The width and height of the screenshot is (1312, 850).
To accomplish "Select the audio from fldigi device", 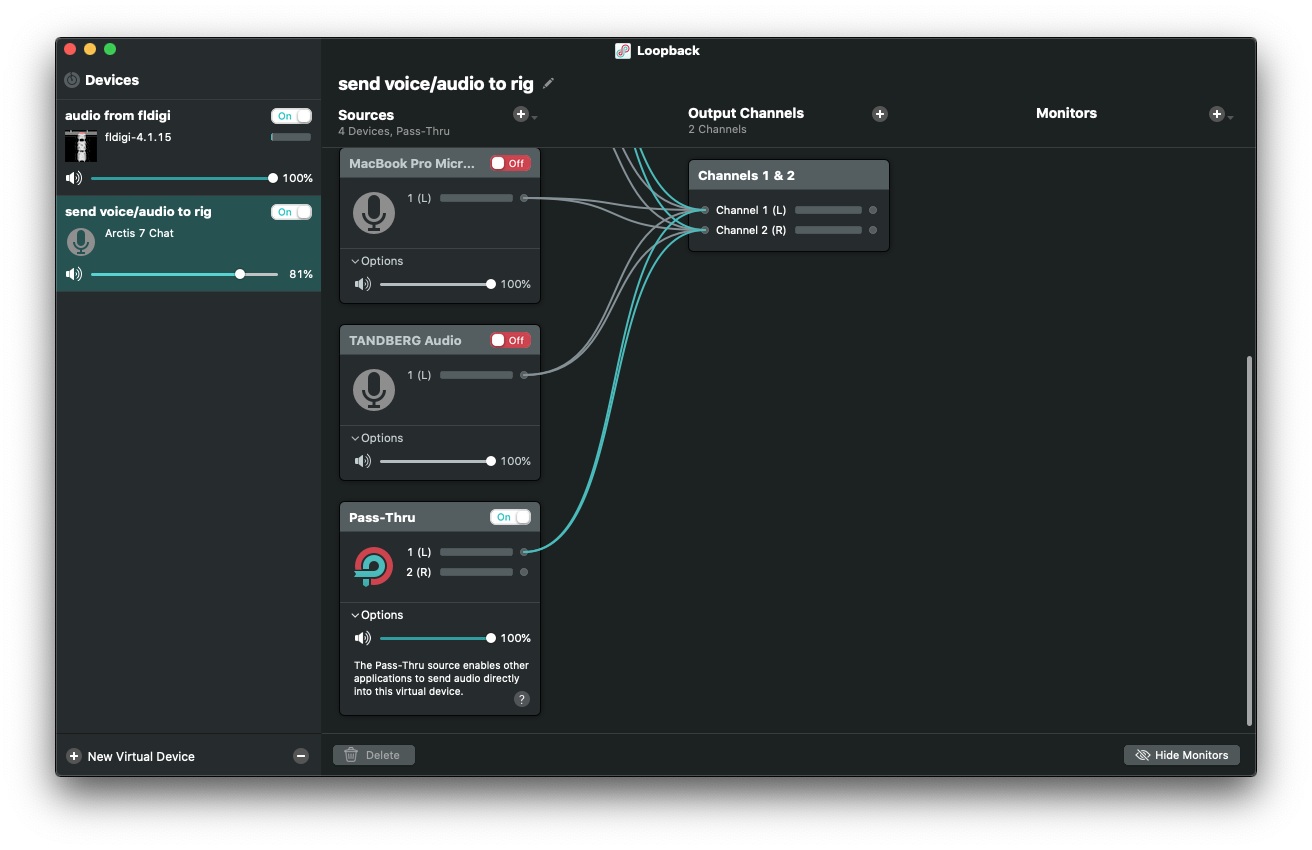I will 160,116.
